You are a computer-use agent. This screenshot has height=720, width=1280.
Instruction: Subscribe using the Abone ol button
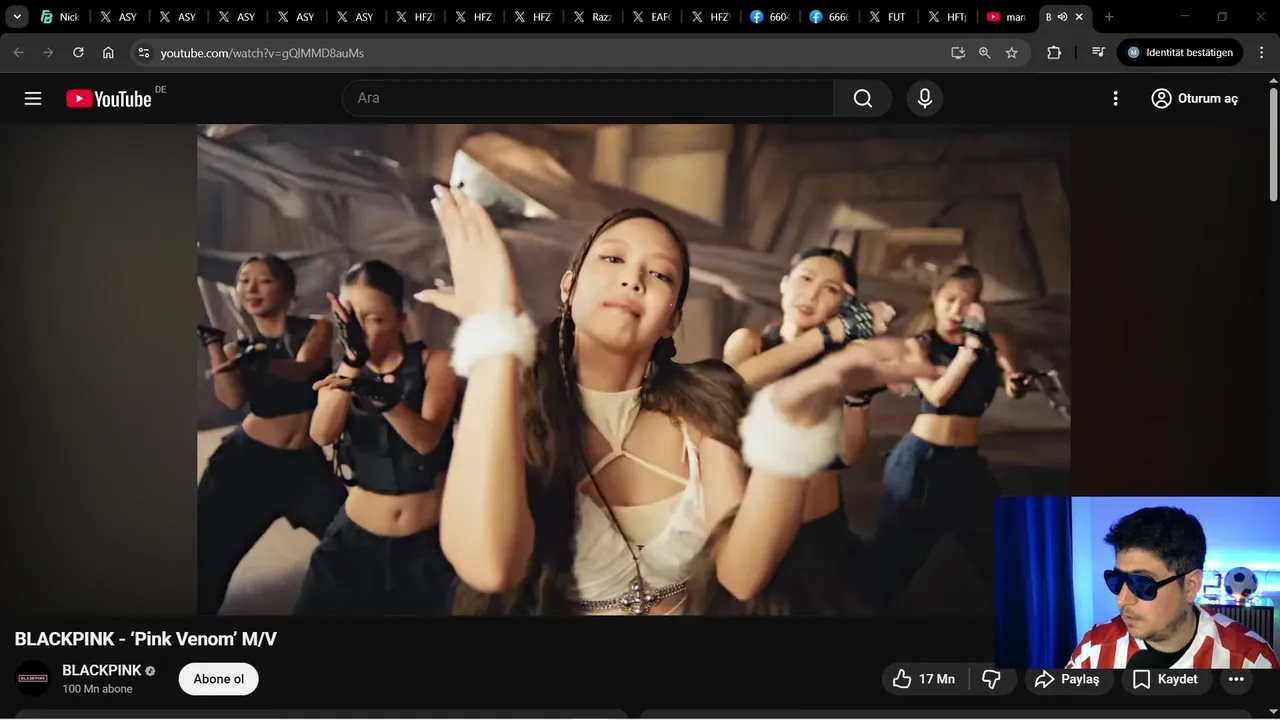pos(218,679)
